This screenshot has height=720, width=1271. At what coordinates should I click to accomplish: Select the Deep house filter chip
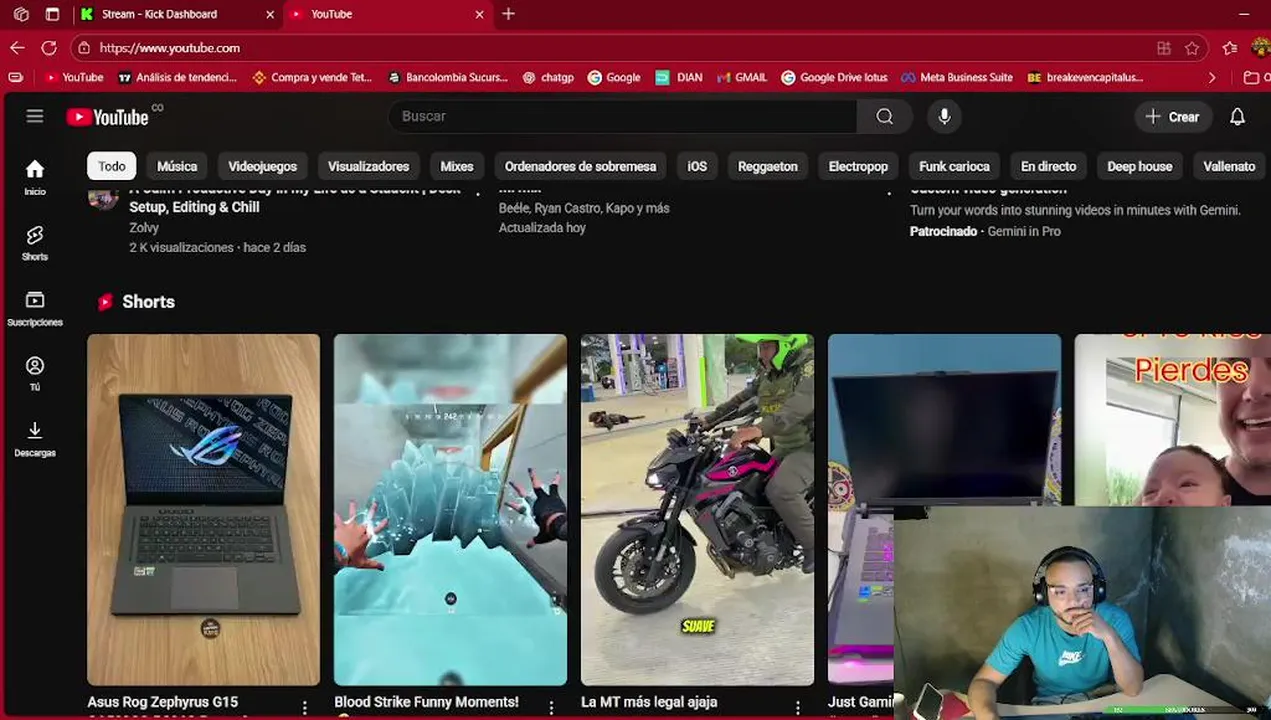click(x=1139, y=166)
